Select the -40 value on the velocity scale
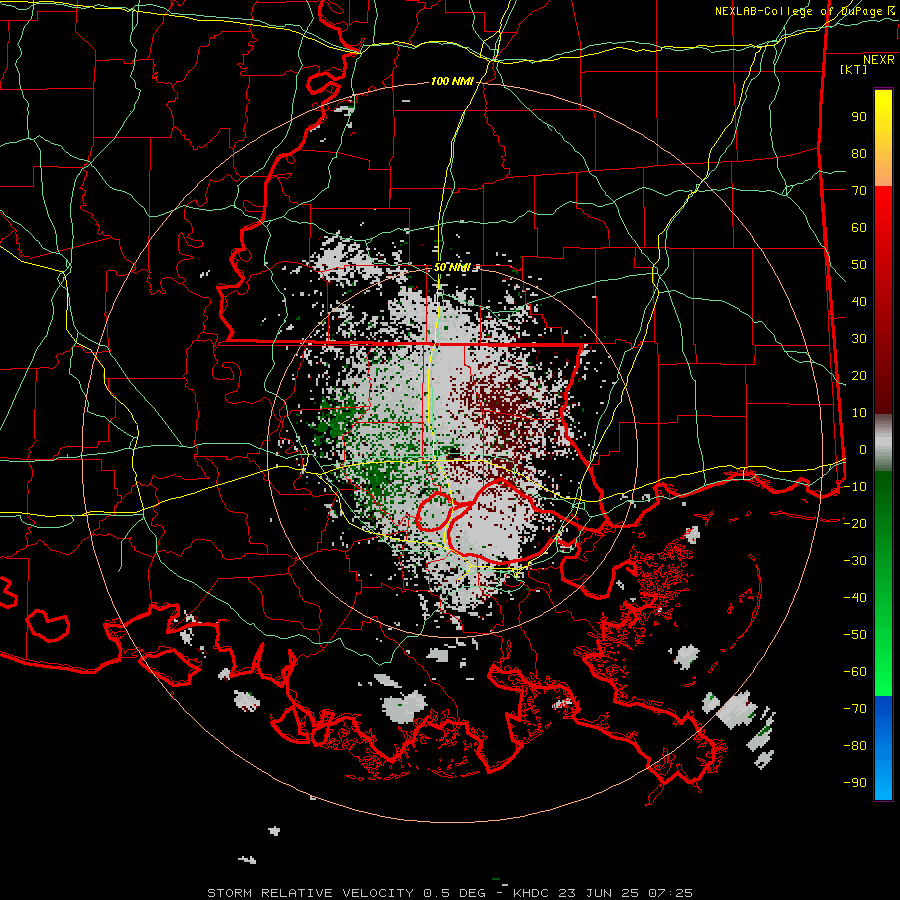The height and width of the screenshot is (900, 900). click(x=855, y=598)
